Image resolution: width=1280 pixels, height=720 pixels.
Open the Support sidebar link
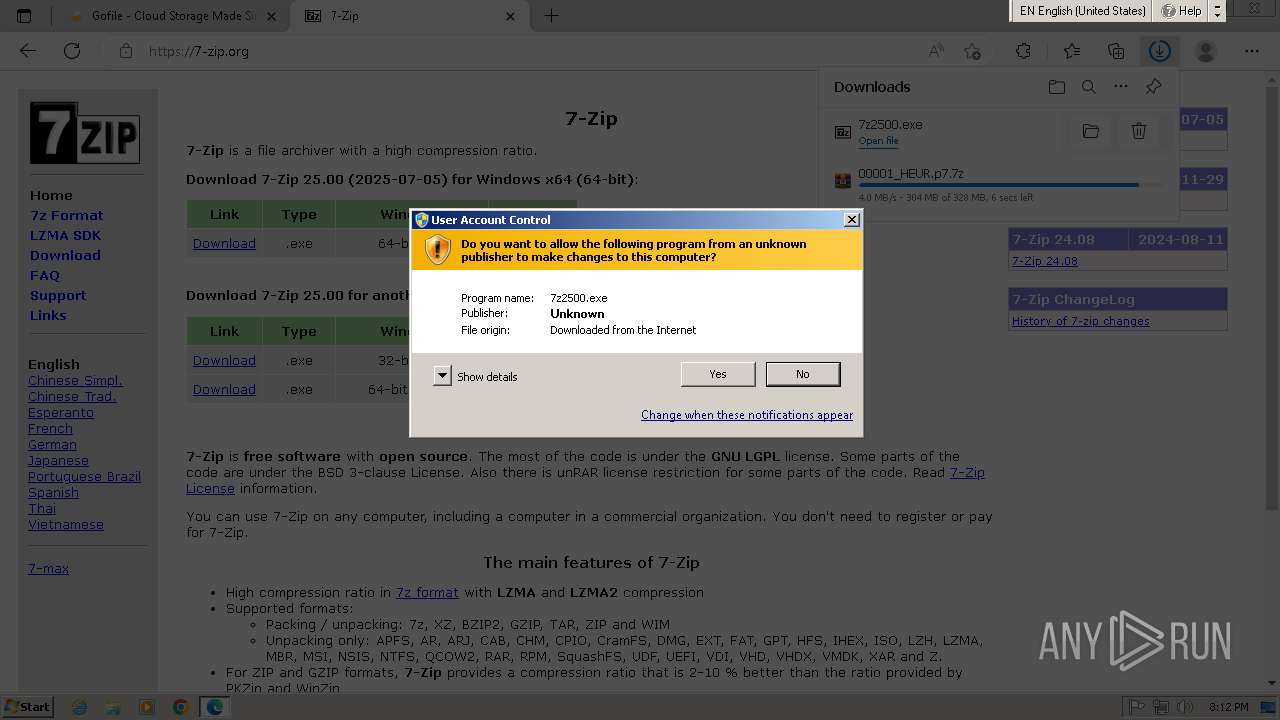[58, 295]
